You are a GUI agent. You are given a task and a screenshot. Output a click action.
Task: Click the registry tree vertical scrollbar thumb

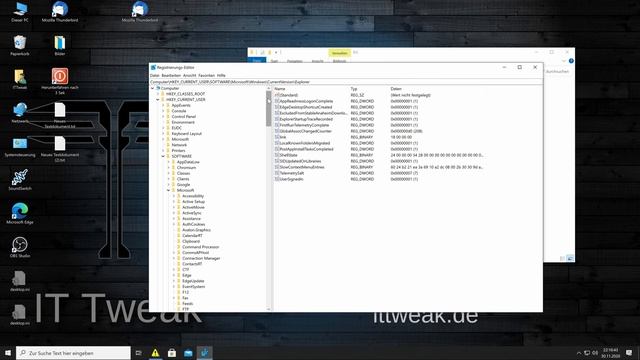coord(269,109)
